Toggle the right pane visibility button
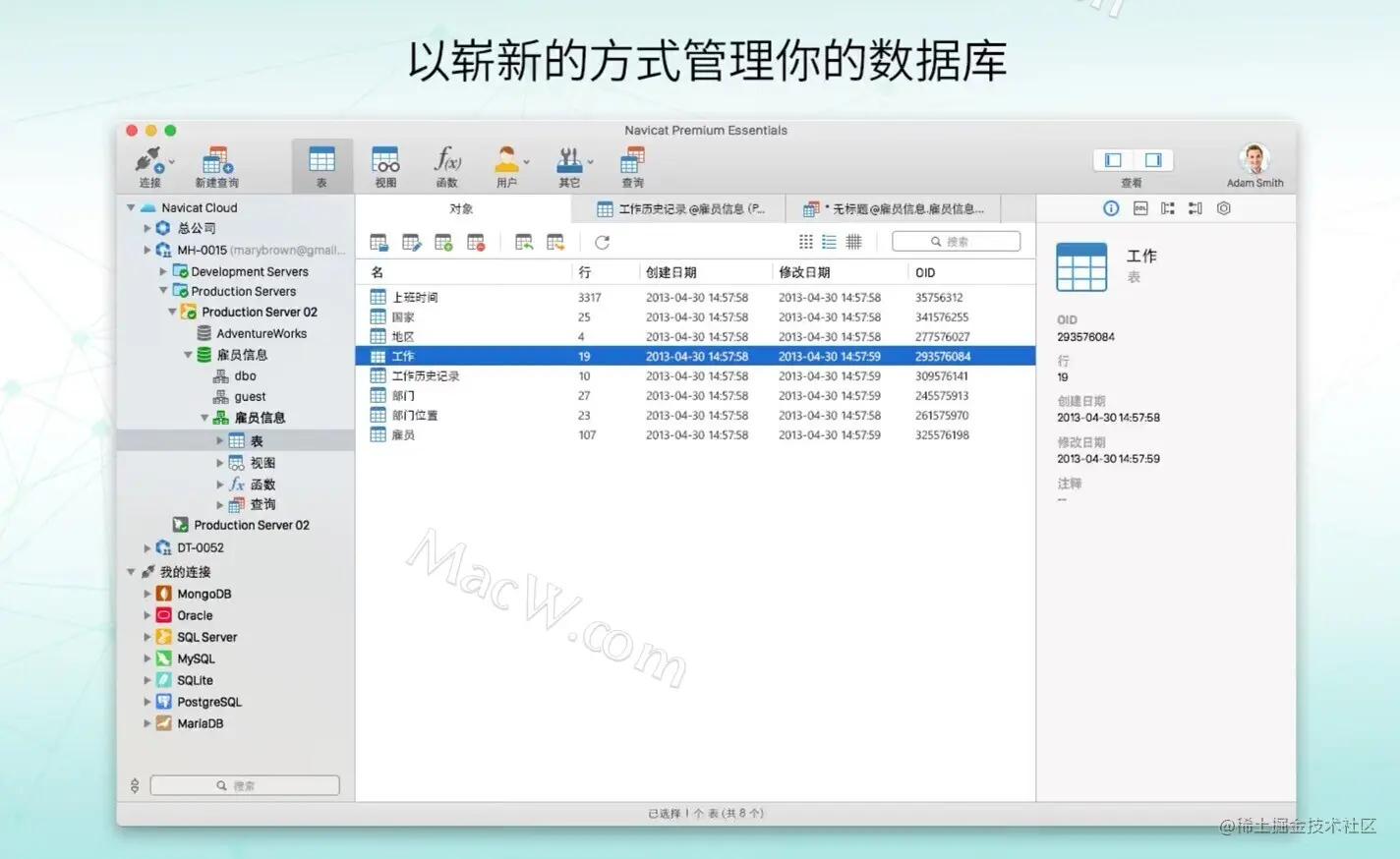Image resolution: width=1400 pixels, height=859 pixels. (1153, 160)
